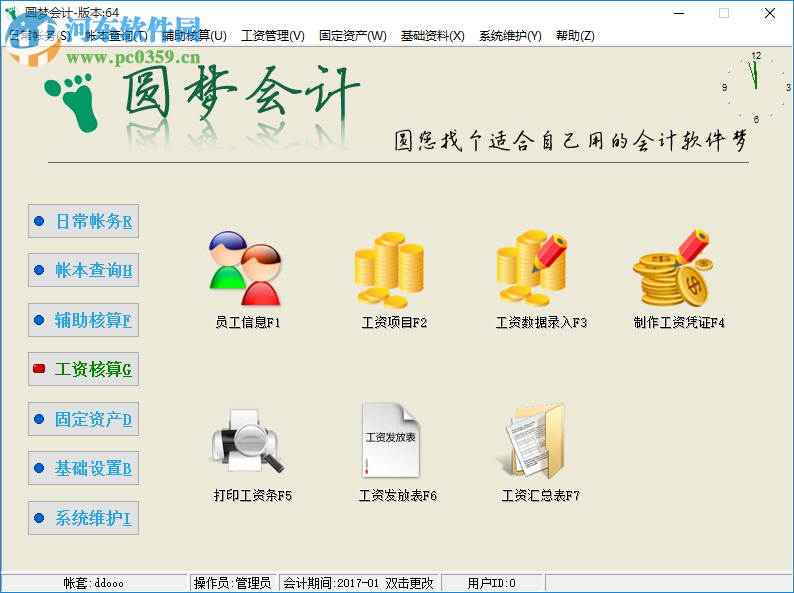
Task: Open the 系统维护(Y) menu
Action: coord(510,36)
